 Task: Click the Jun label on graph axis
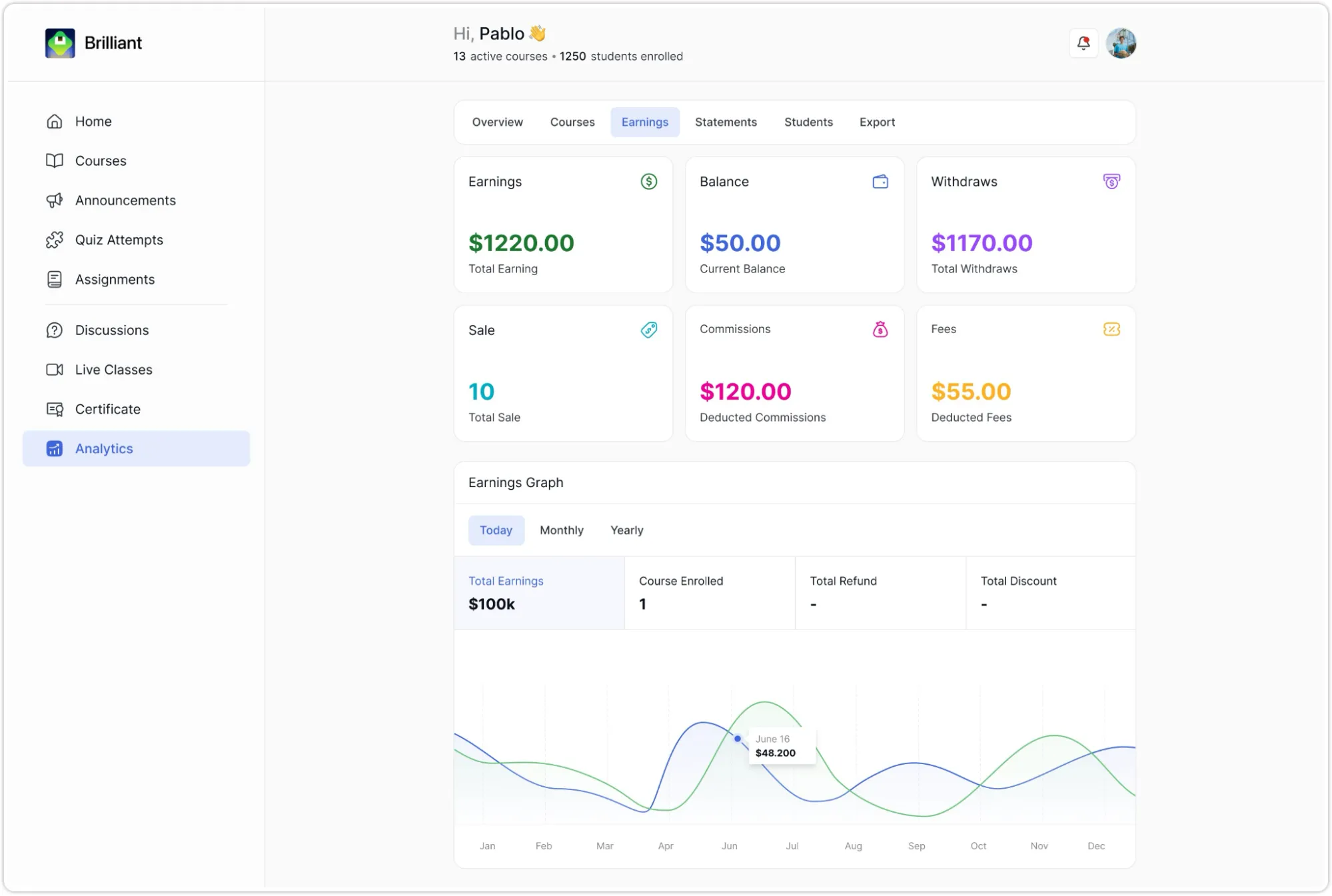coord(730,846)
